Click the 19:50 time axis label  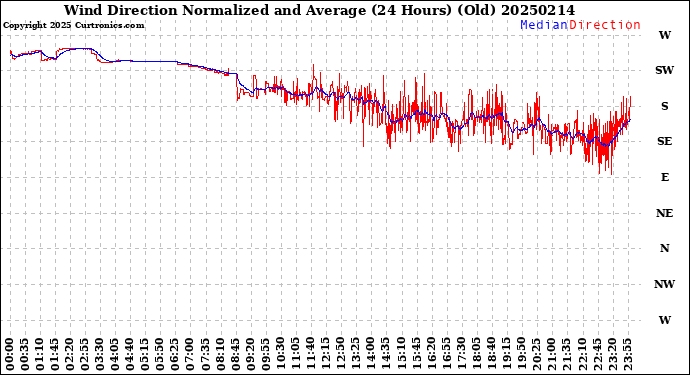(521, 355)
